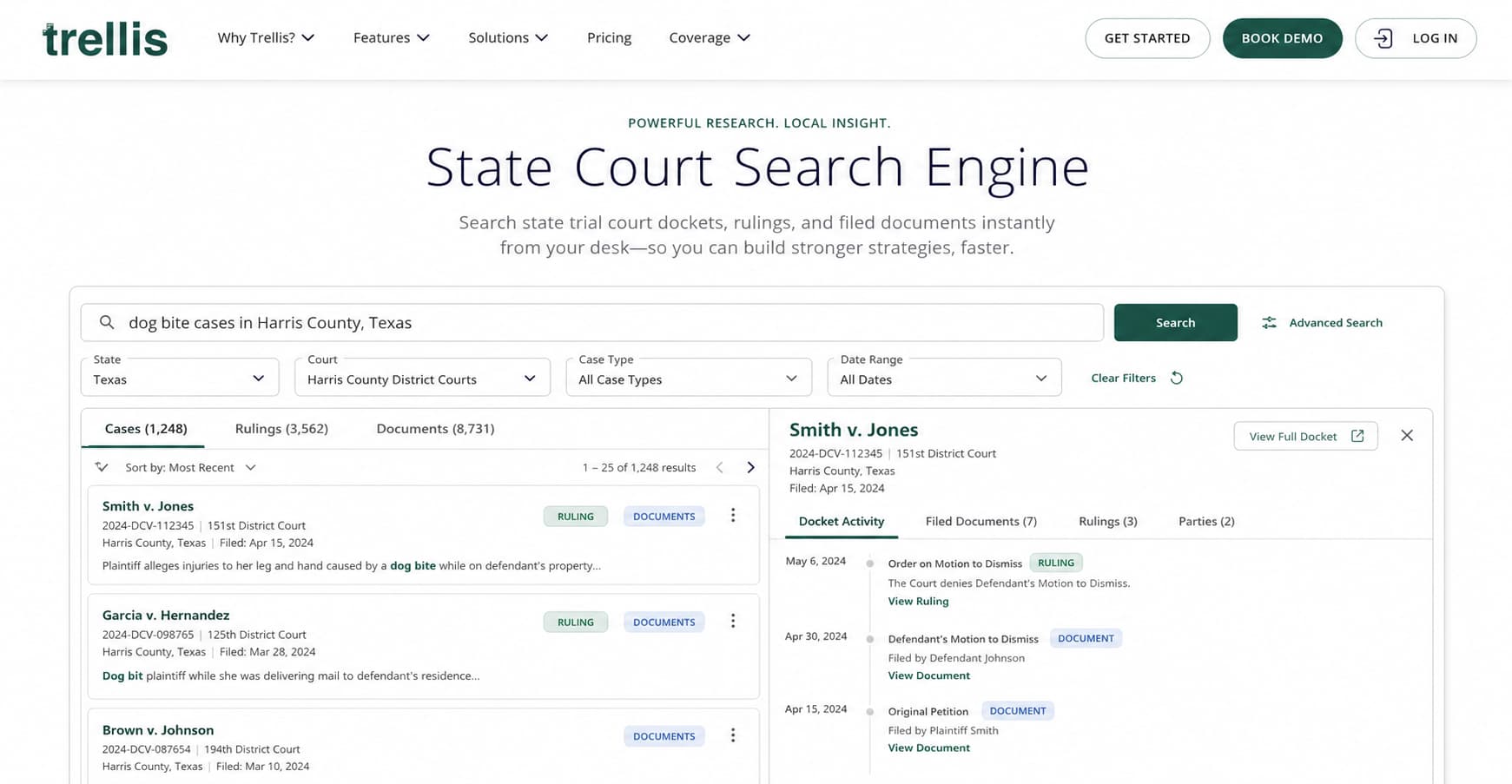The image size is (1512, 784).
Task: Click DOCUMENTS badge on Brown v. Johnson result
Action: tap(664, 736)
